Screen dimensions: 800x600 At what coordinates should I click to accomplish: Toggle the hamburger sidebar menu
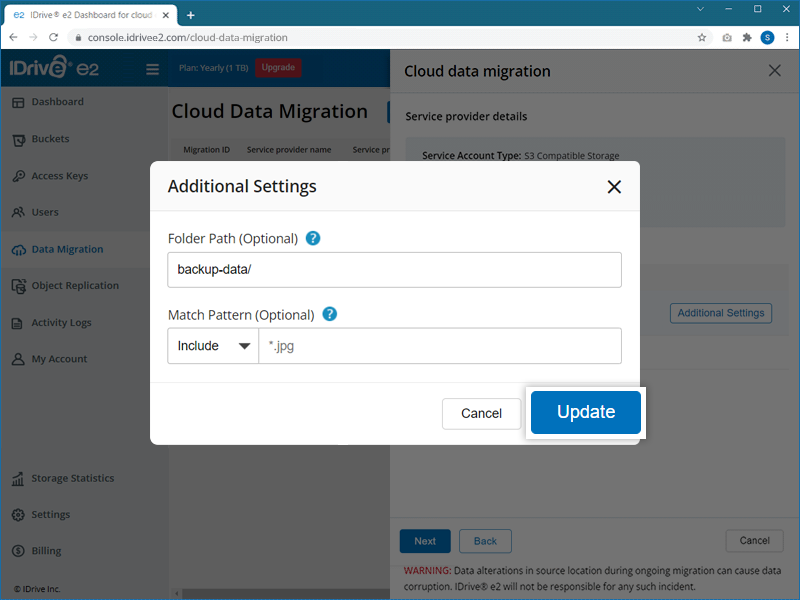click(153, 69)
